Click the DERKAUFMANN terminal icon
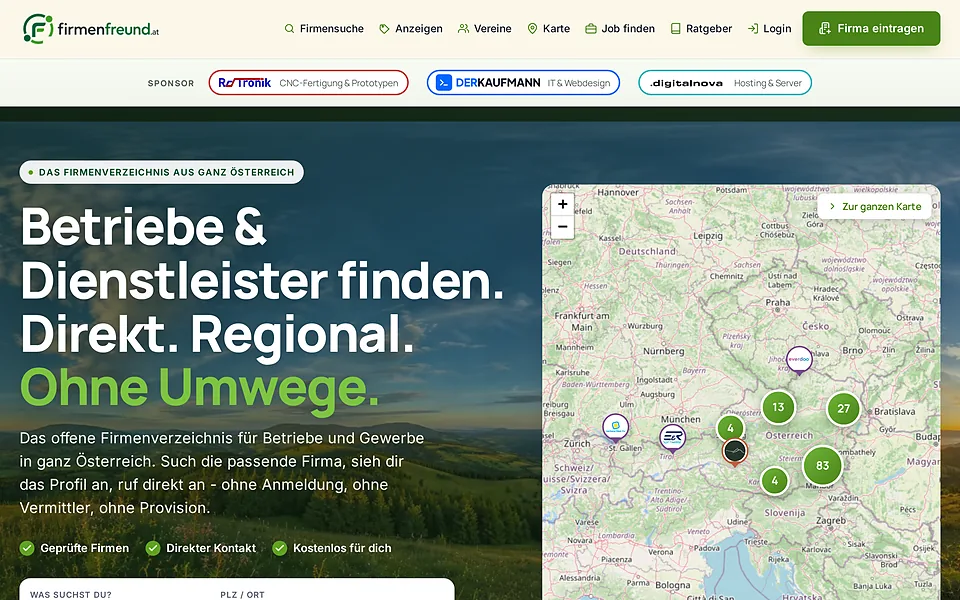The image size is (960, 600). 444,83
